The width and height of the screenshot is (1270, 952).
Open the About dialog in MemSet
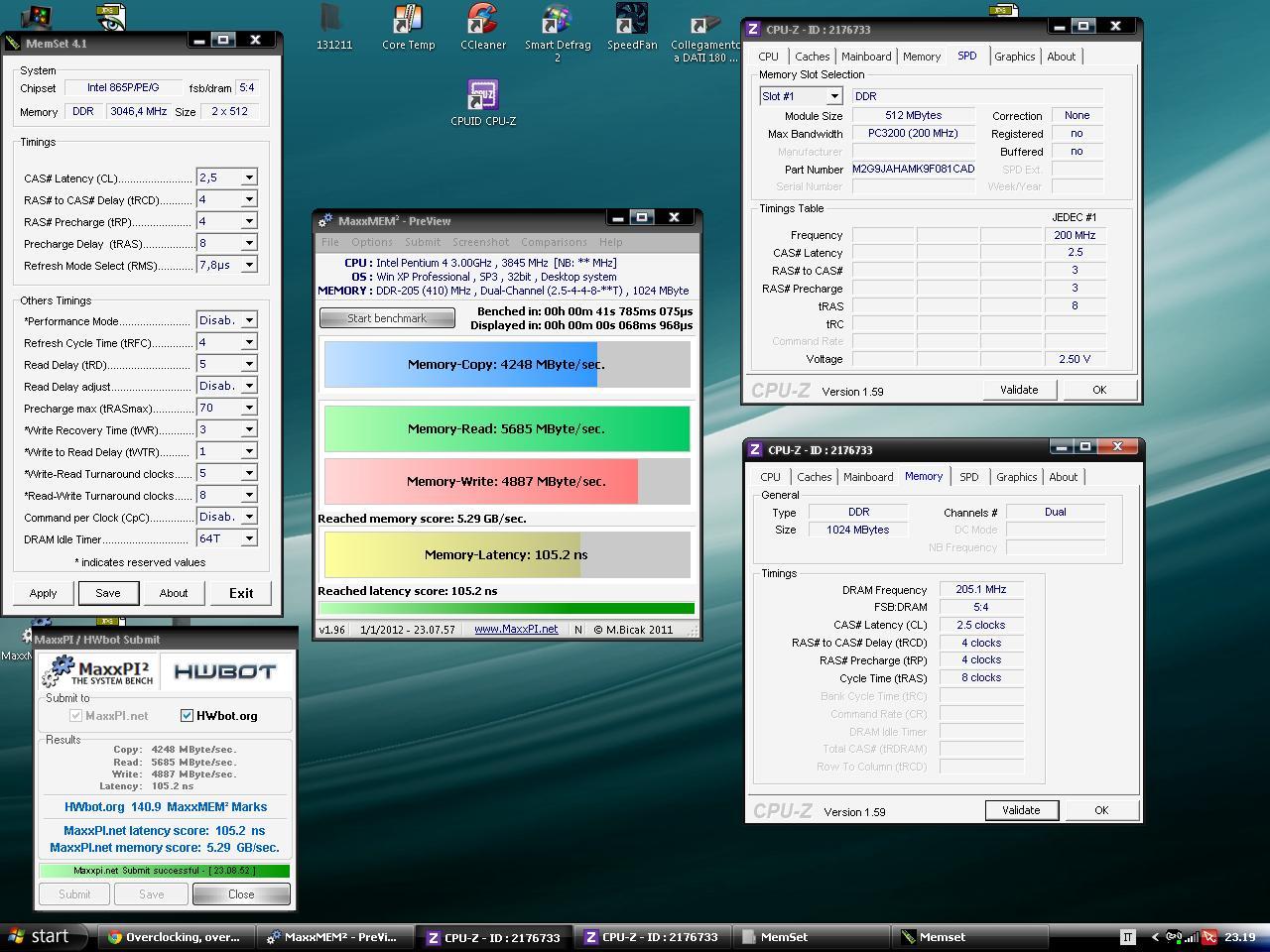(x=174, y=593)
